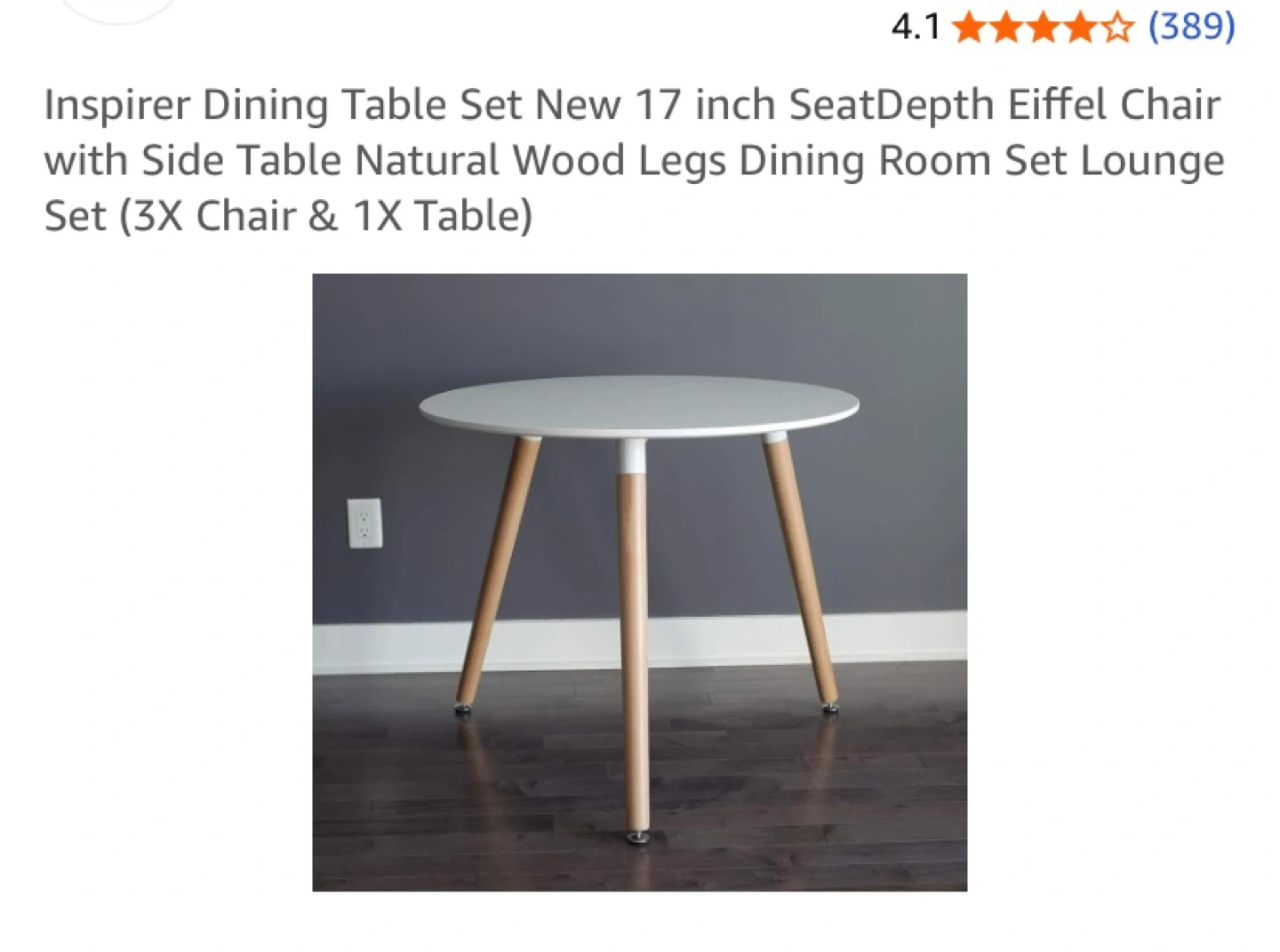This screenshot has height=952, width=1280.
Task: Click the second orange rating star
Action: coord(1006,28)
